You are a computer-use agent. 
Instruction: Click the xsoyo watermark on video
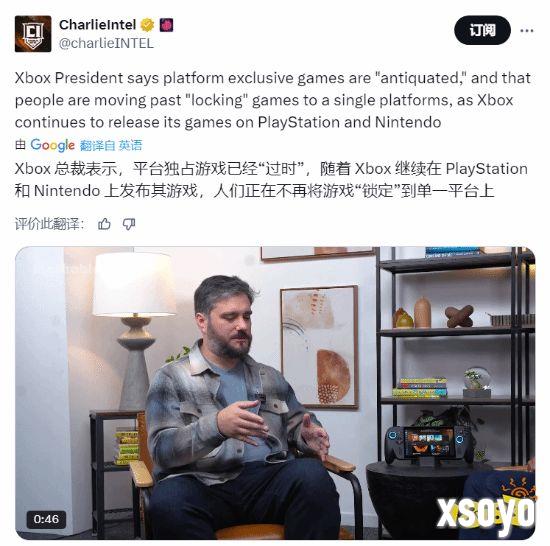coord(486,513)
